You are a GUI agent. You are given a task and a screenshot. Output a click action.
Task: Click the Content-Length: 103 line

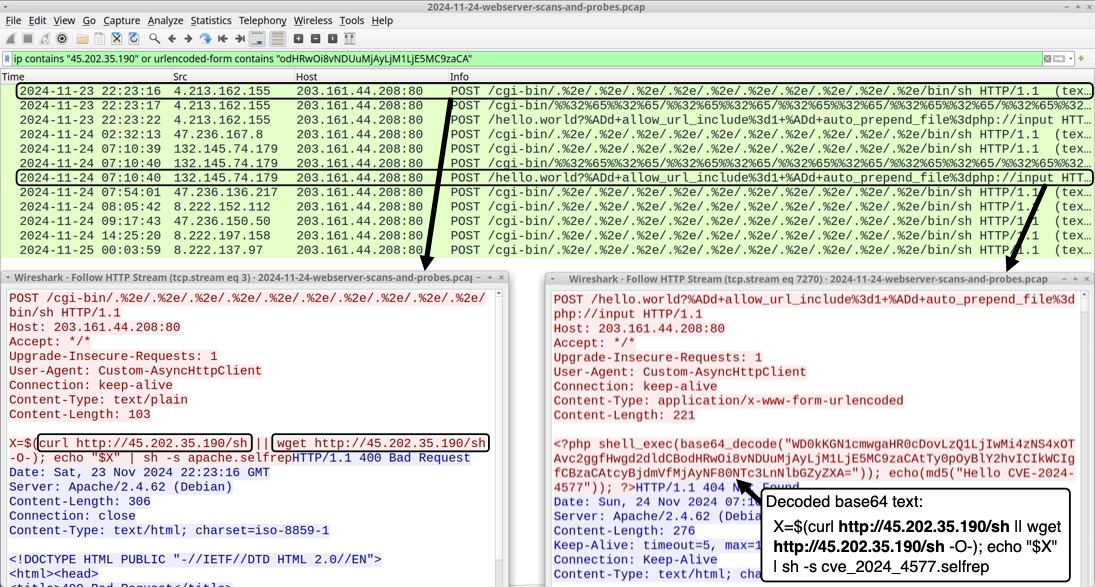tap(80, 414)
